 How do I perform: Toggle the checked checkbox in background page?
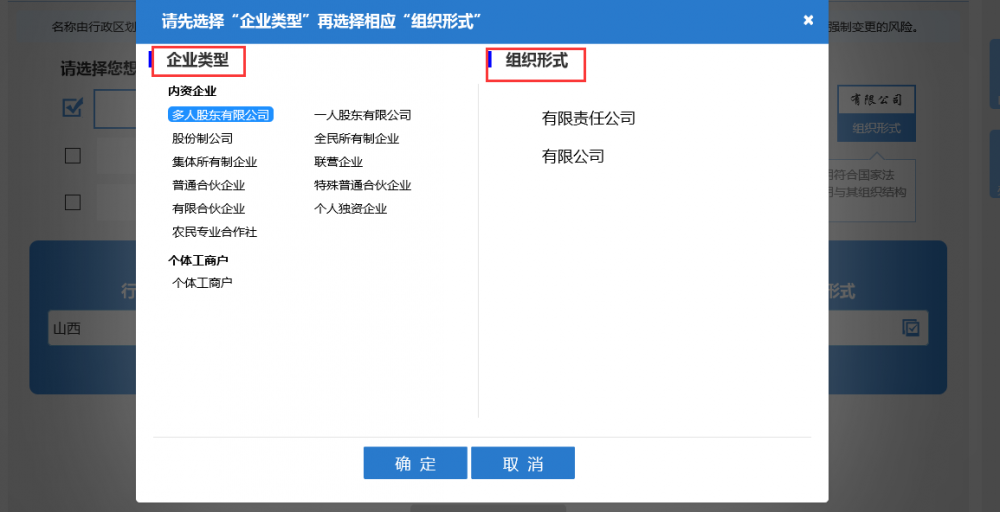click(x=73, y=108)
